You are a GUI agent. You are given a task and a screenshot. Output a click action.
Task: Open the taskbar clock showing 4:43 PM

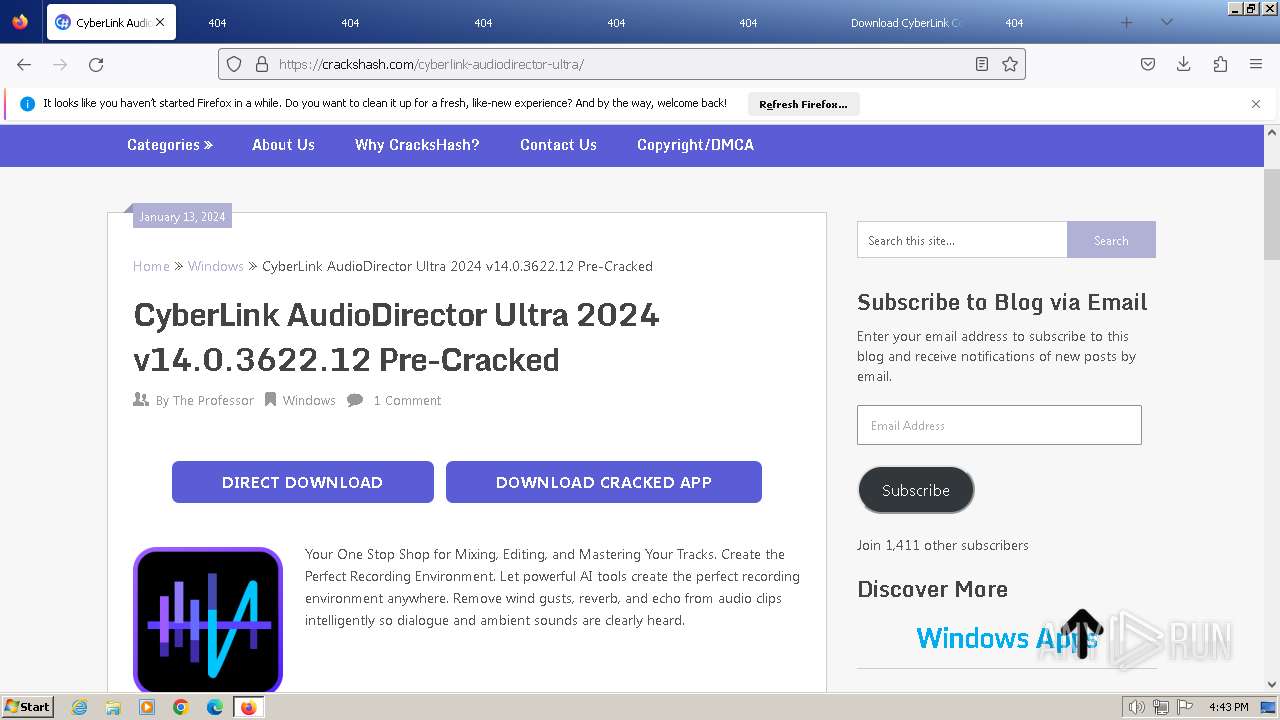(1228, 707)
